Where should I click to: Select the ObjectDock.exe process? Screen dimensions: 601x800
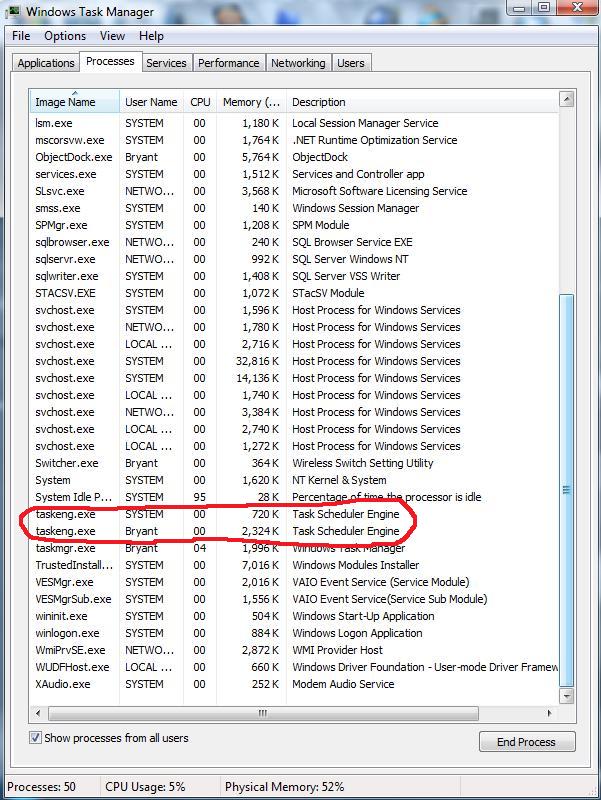[x=294, y=157]
